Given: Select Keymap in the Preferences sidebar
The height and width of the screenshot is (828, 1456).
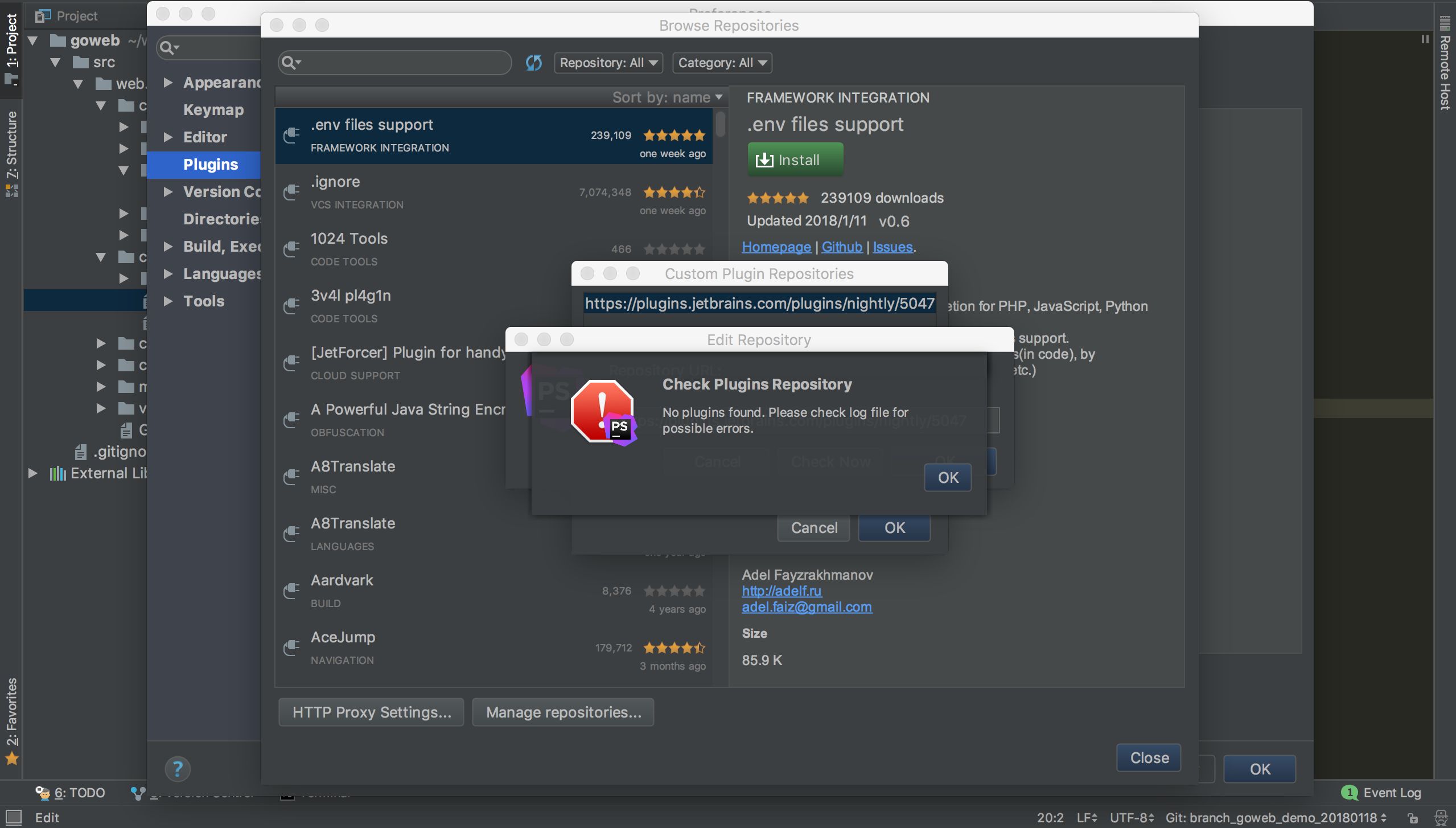Looking at the screenshot, I should pos(213,109).
